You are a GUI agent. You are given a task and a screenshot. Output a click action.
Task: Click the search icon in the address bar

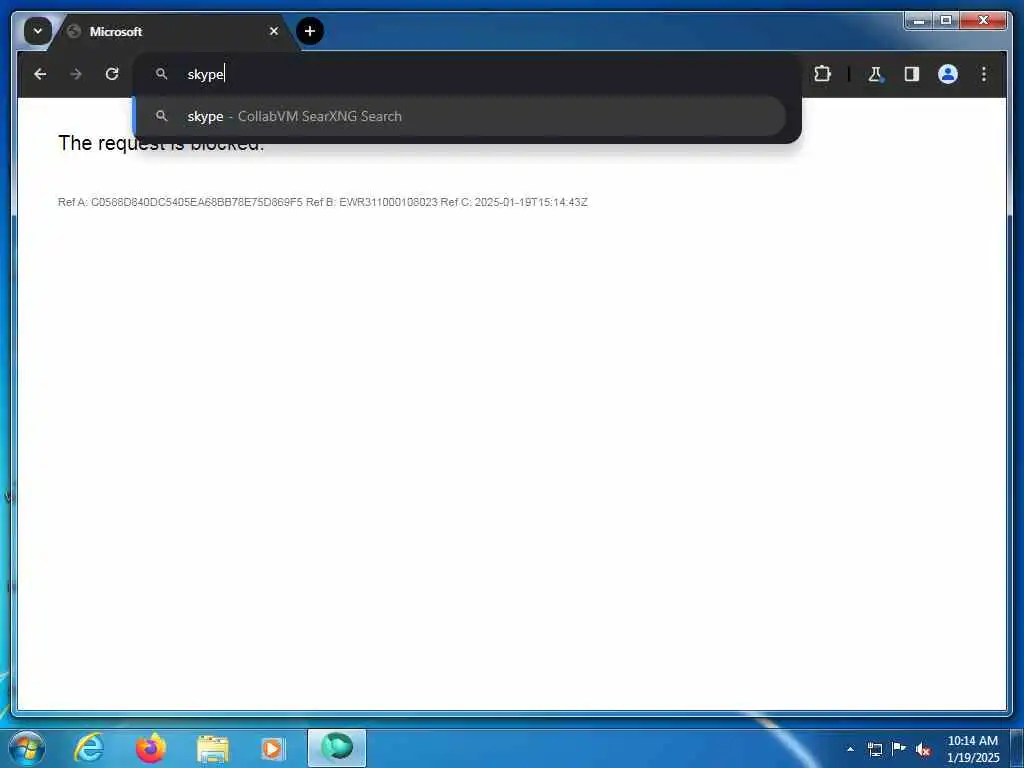161,74
